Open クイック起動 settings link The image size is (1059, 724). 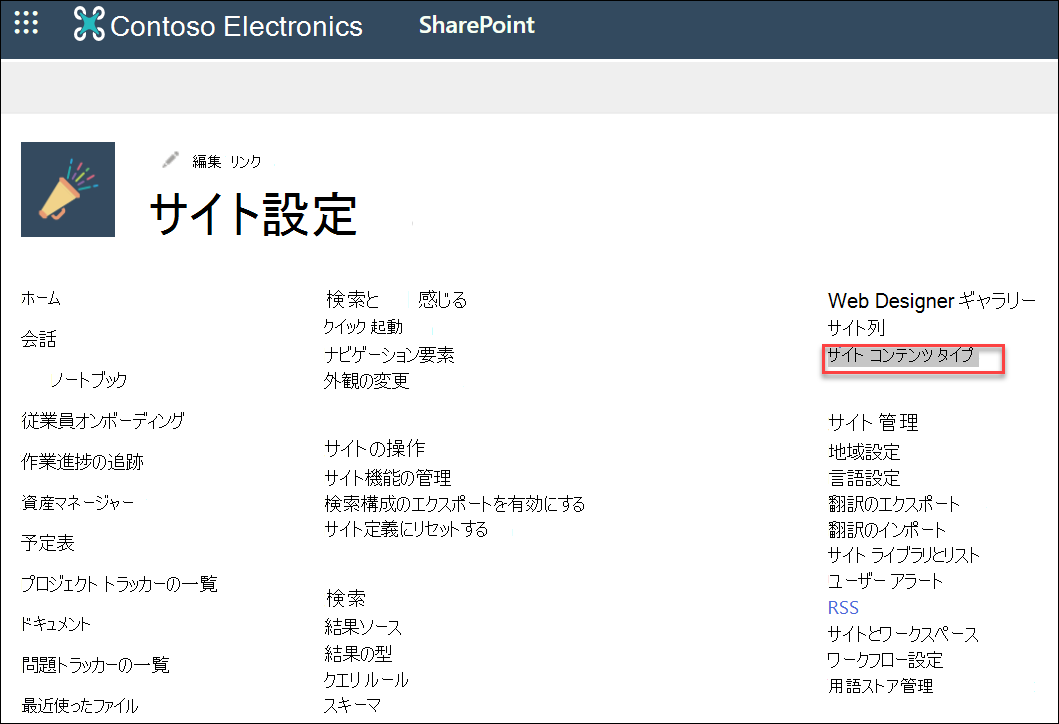coord(363,327)
